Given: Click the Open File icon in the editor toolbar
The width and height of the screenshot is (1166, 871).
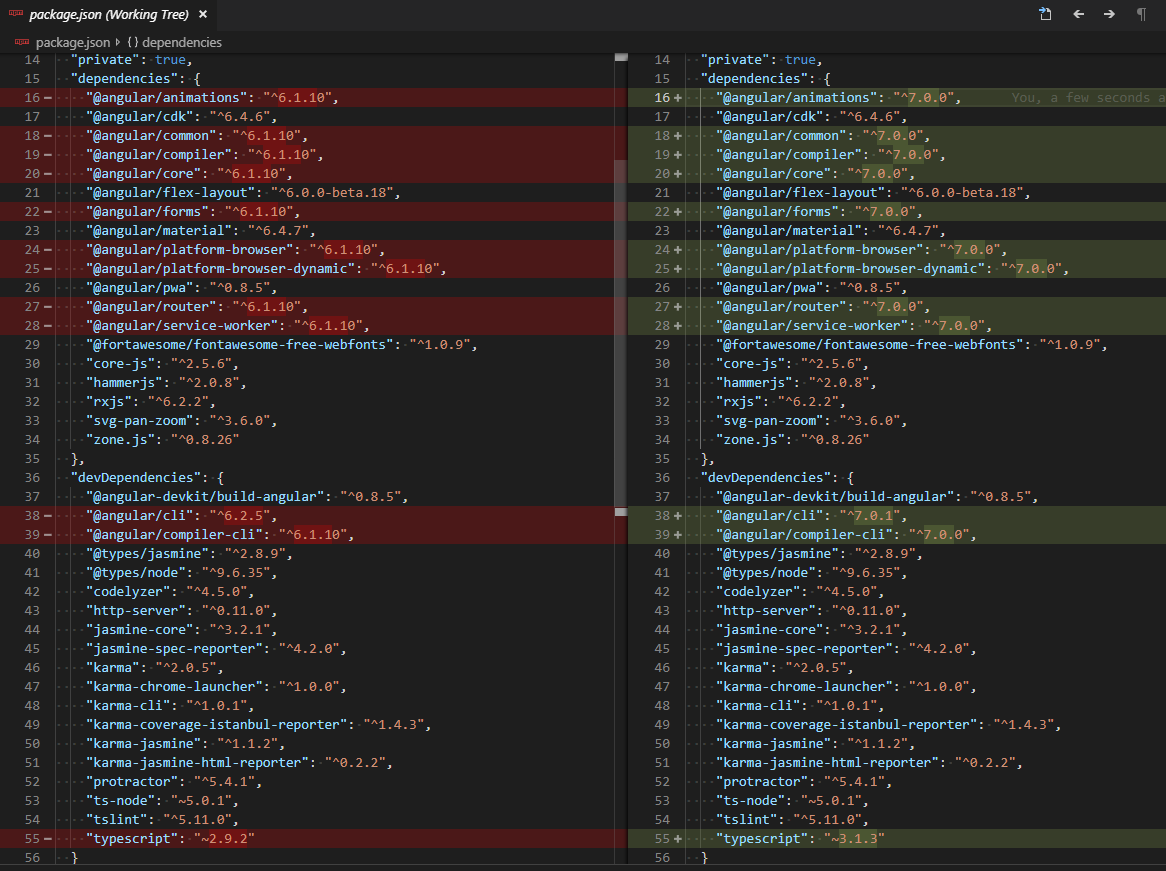Looking at the screenshot, I should [x=1045, y=14].
